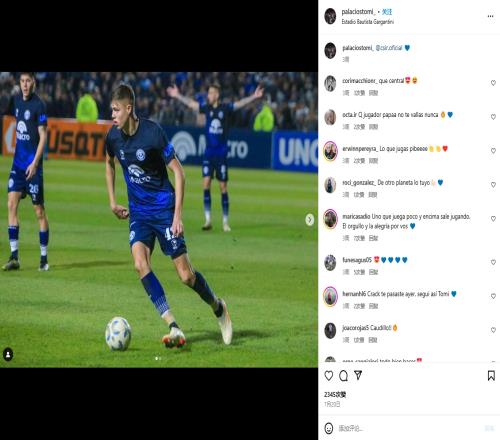
Task: Open the comment bubble icon
Action: pos(343,376)
